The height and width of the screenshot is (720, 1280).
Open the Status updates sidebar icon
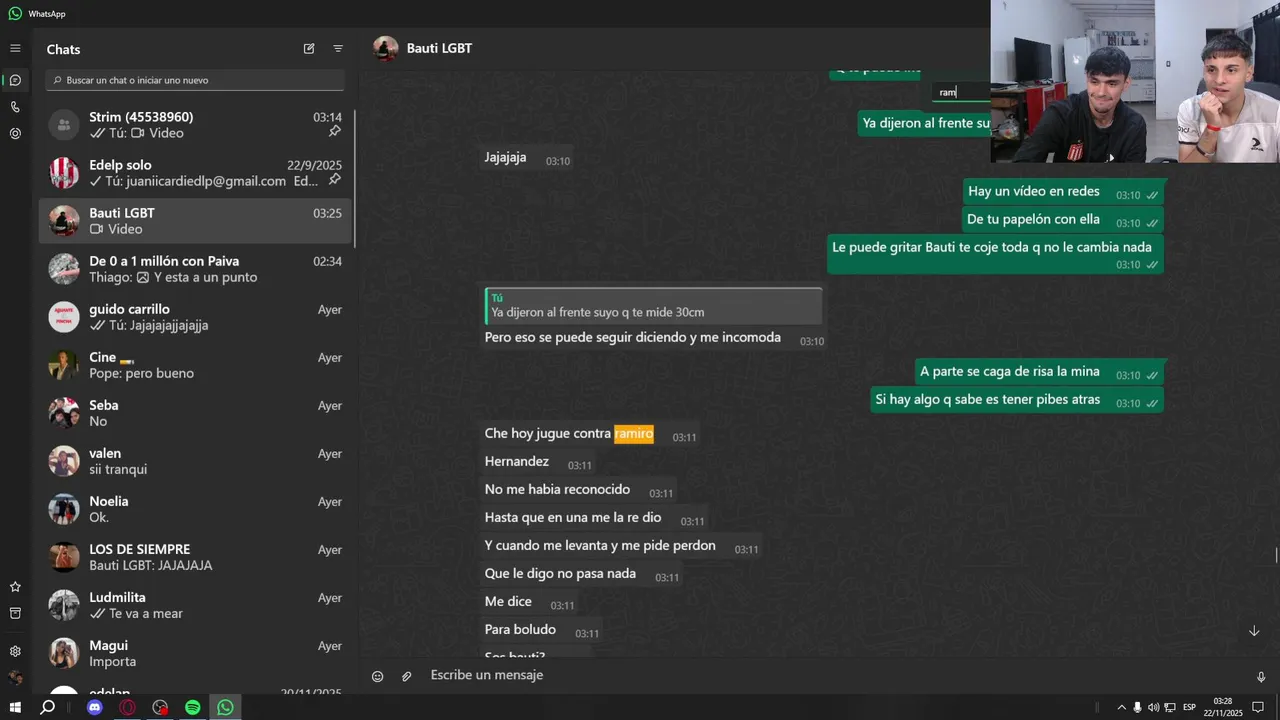[x=15, y=133]
